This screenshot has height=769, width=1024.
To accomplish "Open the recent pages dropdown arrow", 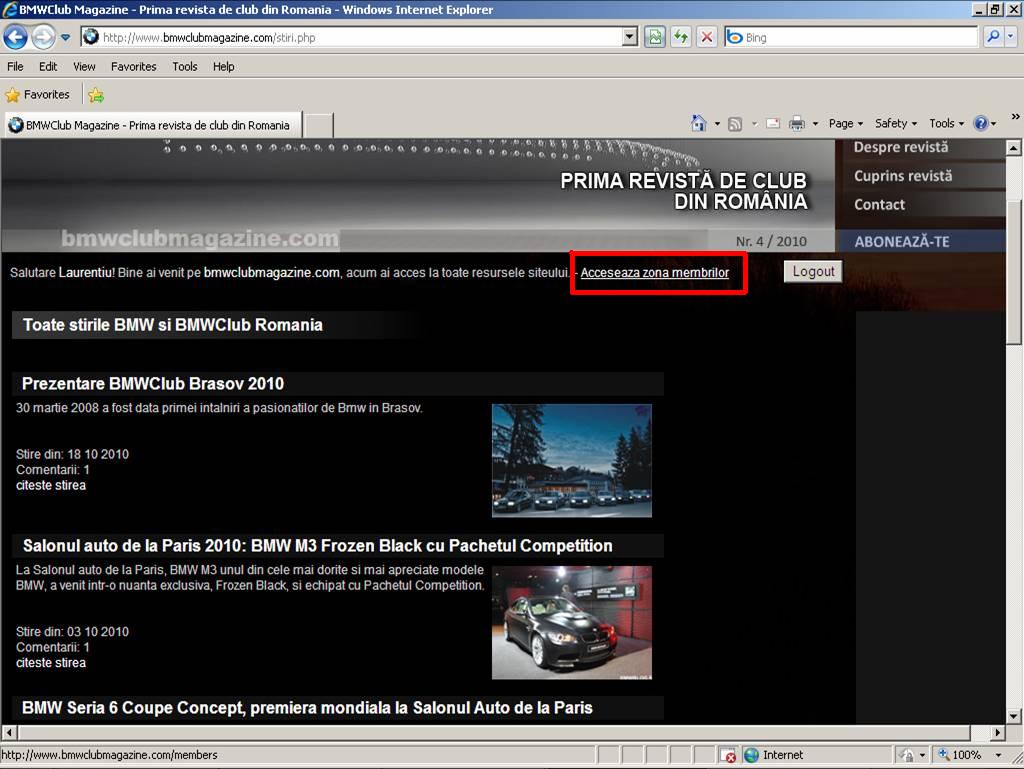I will 65,37.
